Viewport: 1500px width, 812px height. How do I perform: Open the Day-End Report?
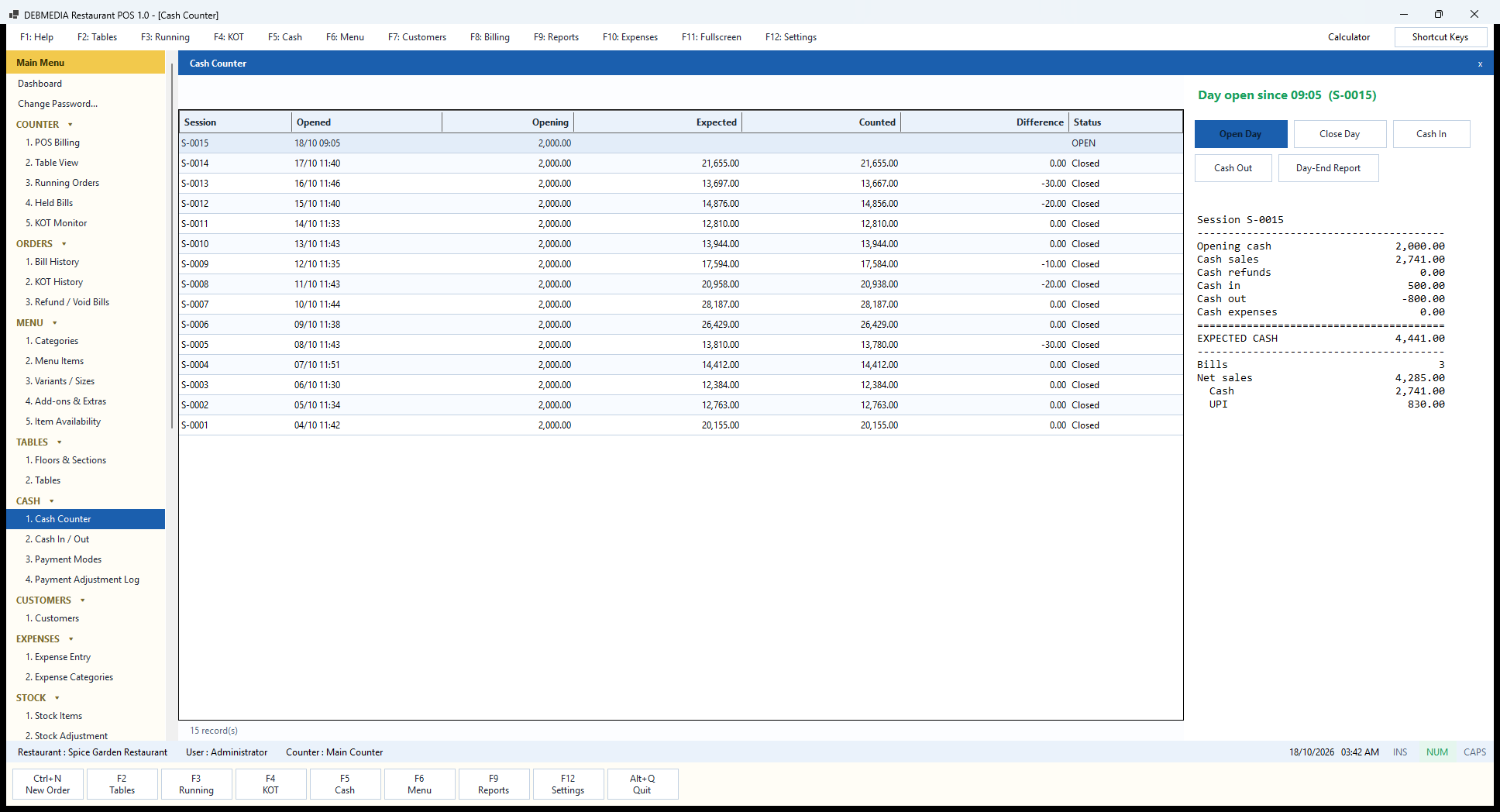click(x=1328, y=168)
